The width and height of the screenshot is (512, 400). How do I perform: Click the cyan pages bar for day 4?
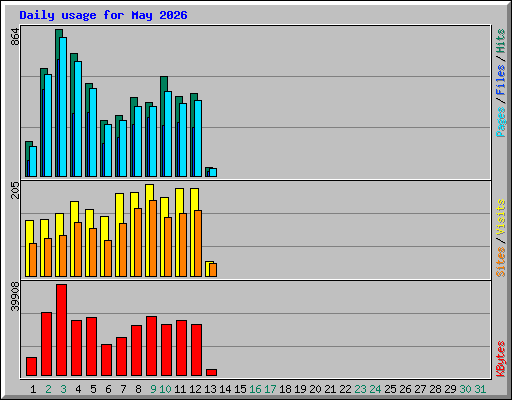point(78,119)
